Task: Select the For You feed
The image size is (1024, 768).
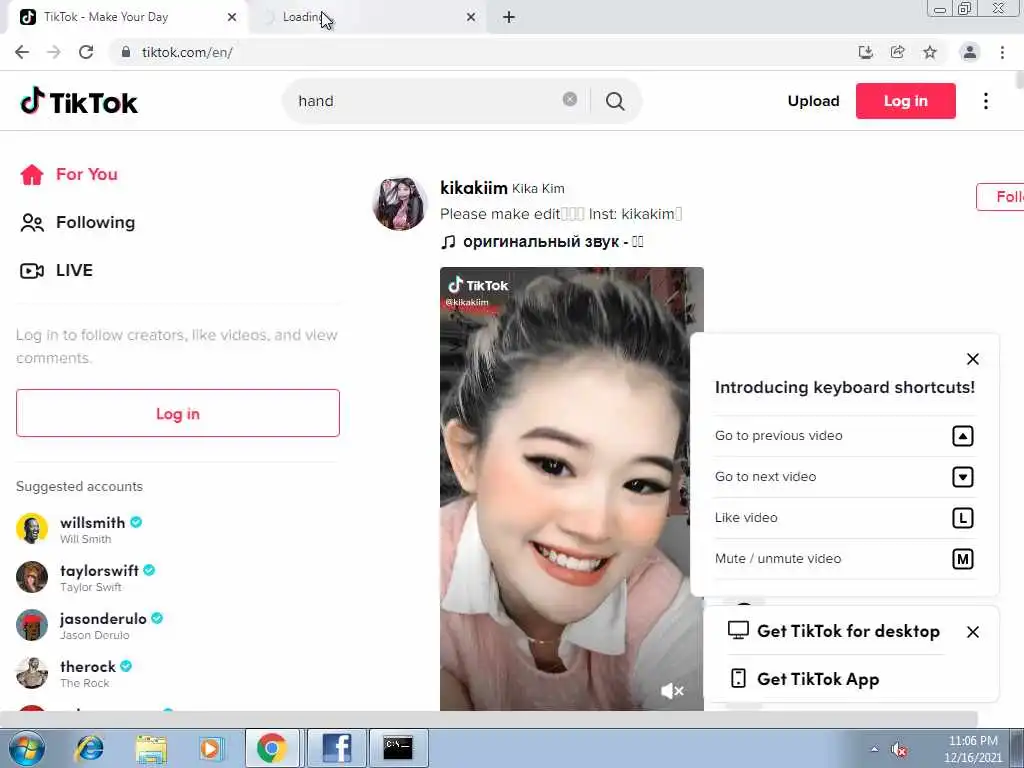Action: tap(69, 174)
